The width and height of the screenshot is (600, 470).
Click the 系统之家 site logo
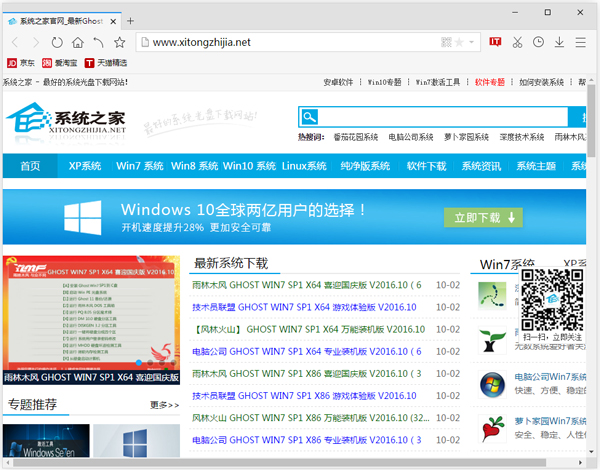66,121
